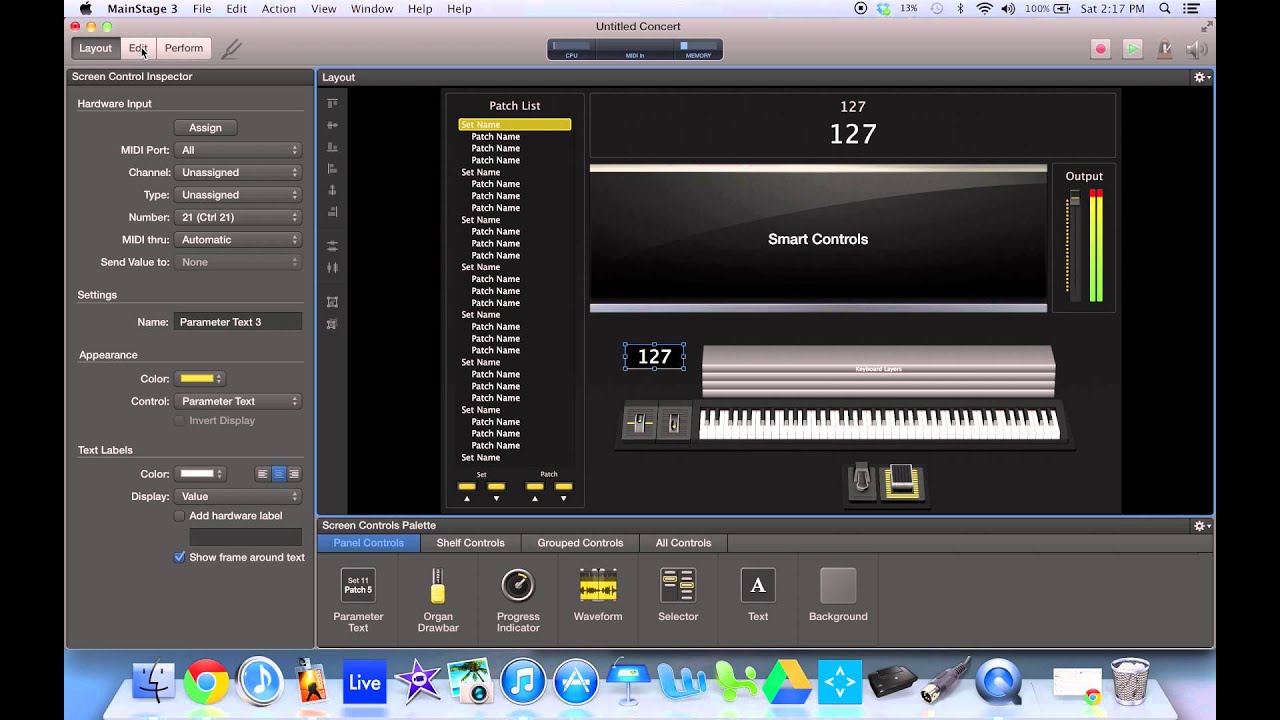This screenshot has width=1280, height=720.
Task: Open the Channel dropdown
Action: [238, 172]
